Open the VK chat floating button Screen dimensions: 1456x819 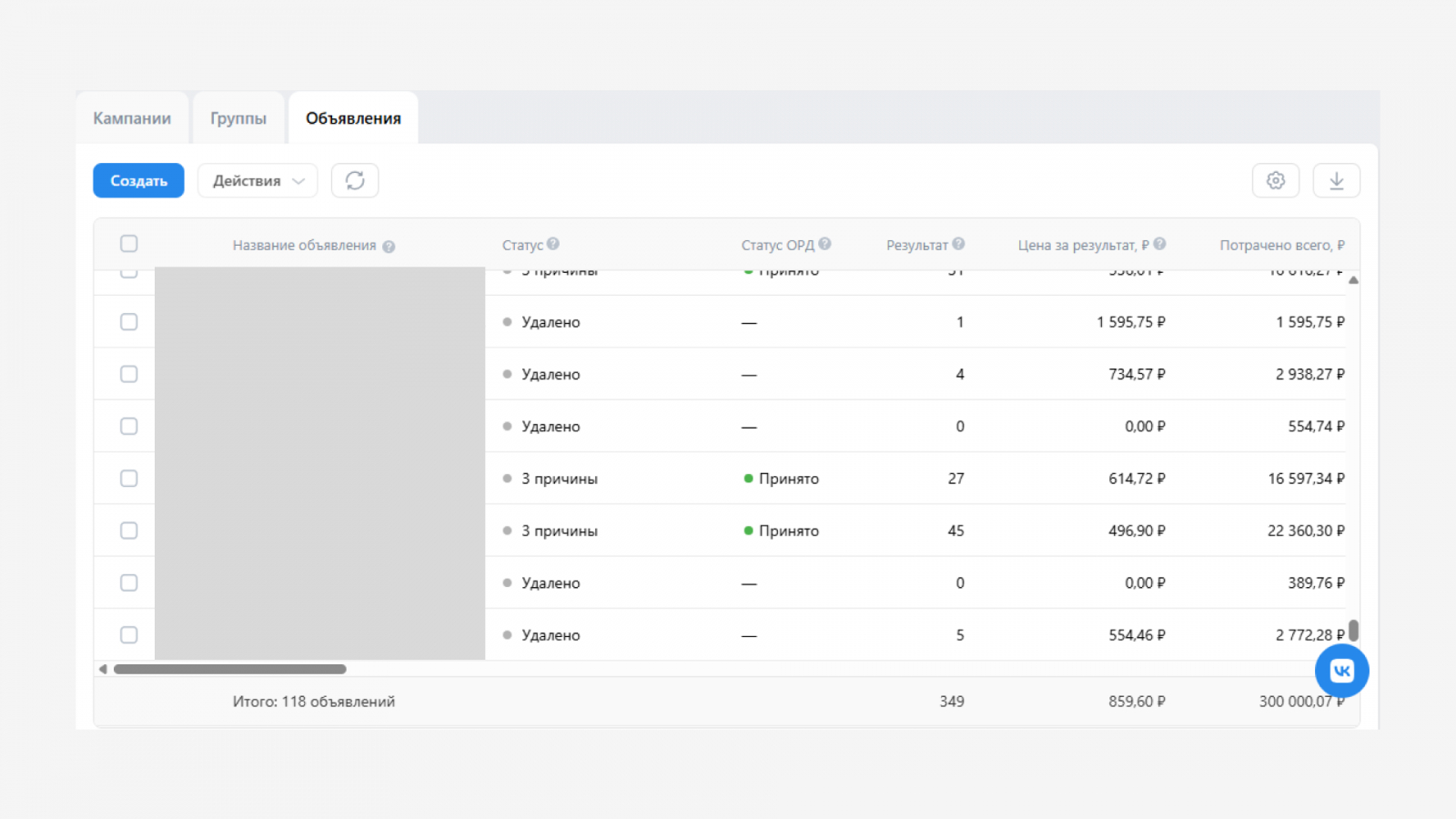pyautogui.click(x=1341, y=671)
